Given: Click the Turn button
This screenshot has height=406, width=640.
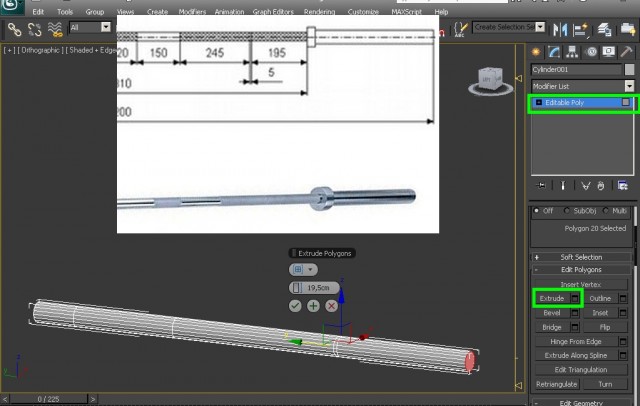Looking at the screenshot, I should [605, 384].
